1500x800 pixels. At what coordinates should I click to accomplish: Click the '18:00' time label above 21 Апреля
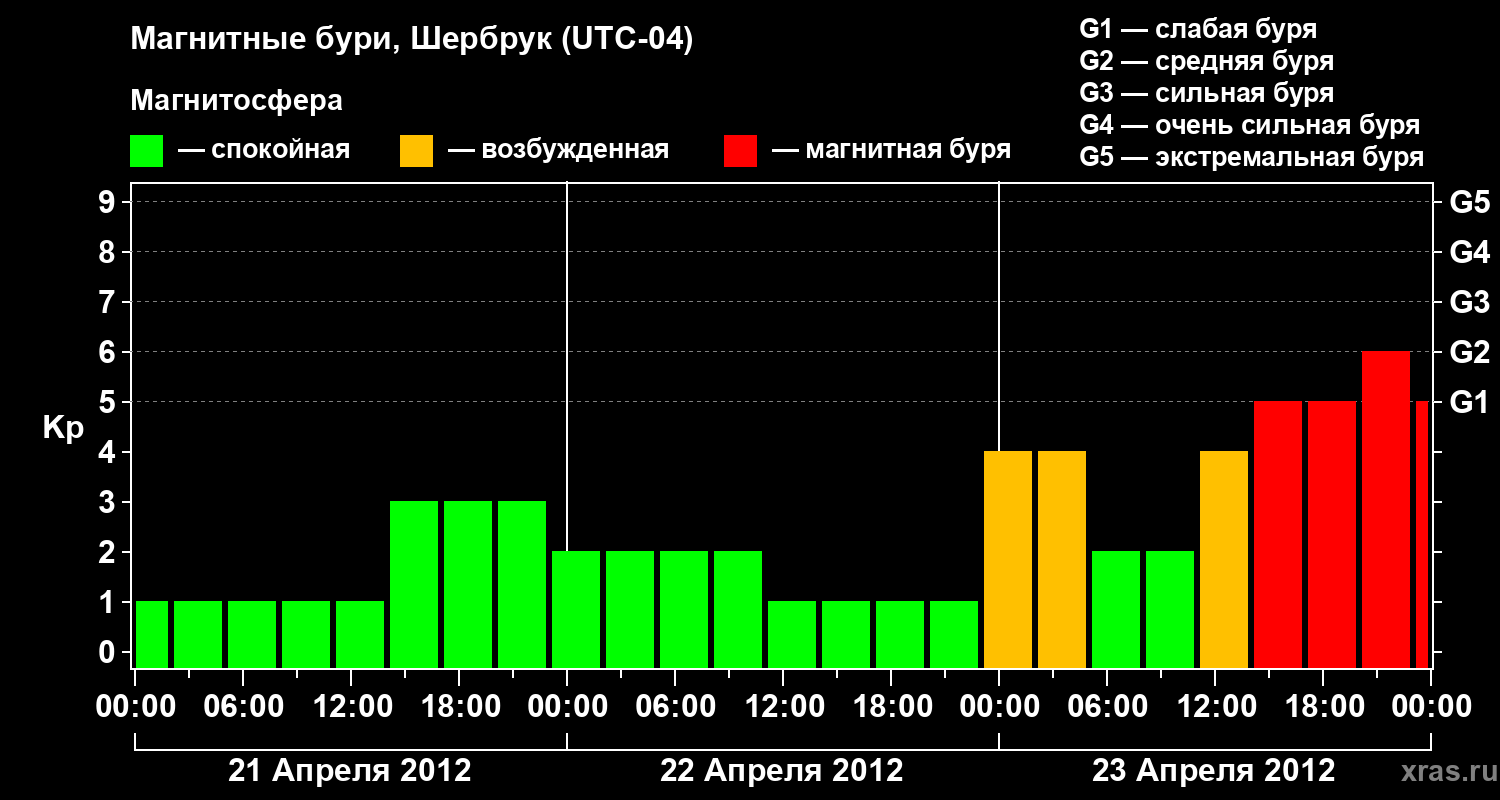pos(459,707)
